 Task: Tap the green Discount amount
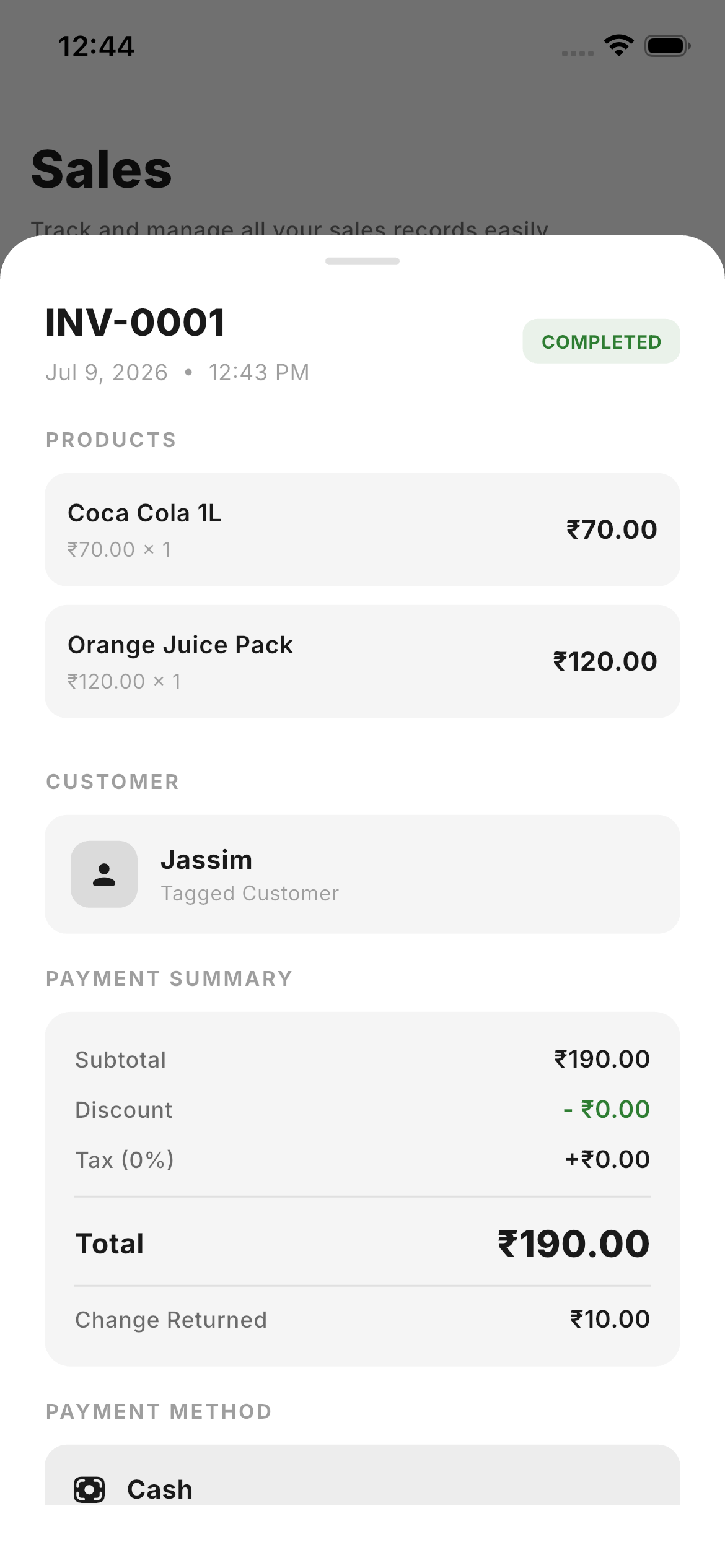pyautogui.click(x=606, y=1109)
